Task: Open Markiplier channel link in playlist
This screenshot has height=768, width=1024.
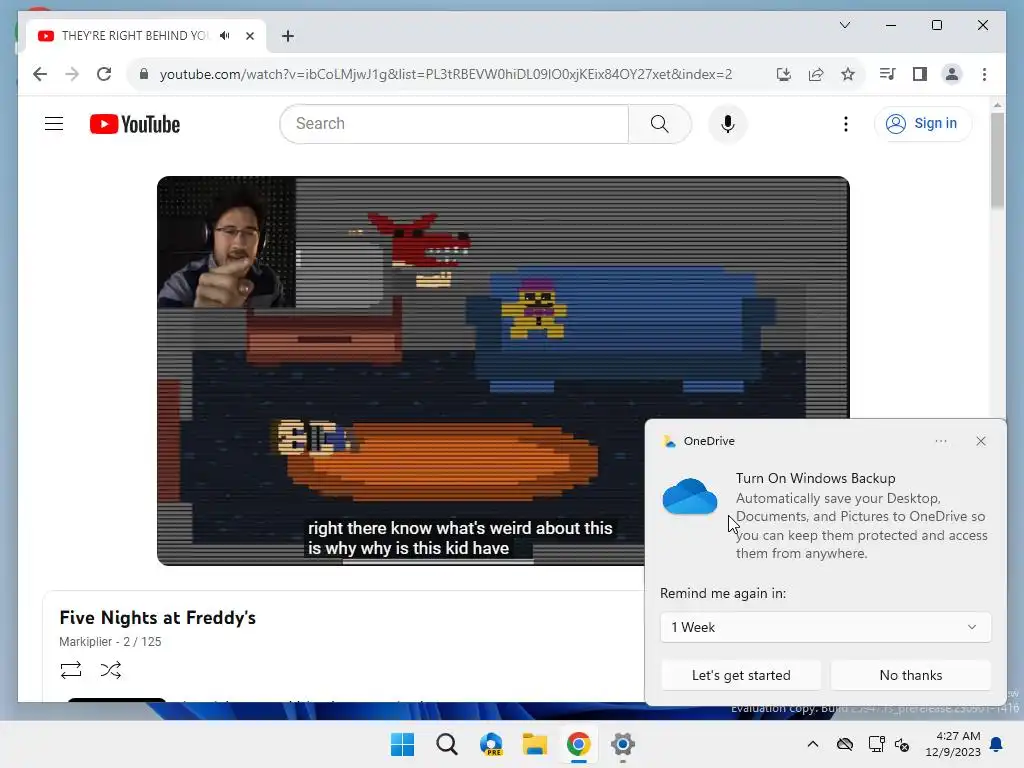Action: (85, 641)
